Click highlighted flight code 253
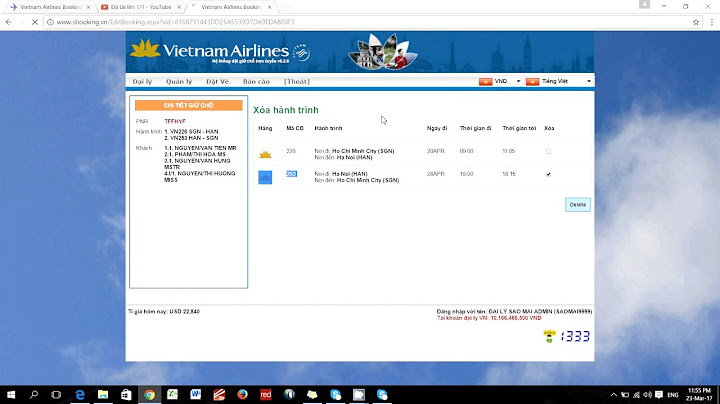Viewport: 720px width, 404px height. pos(291,174)
